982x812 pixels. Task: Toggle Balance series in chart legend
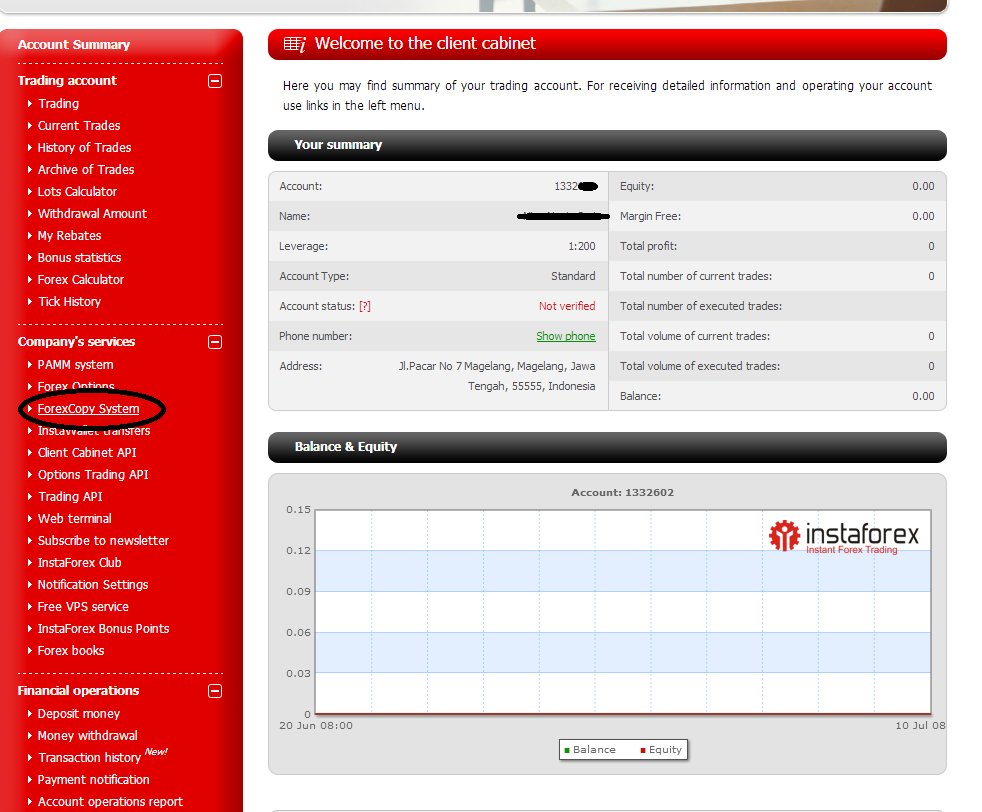click(590, 749)
